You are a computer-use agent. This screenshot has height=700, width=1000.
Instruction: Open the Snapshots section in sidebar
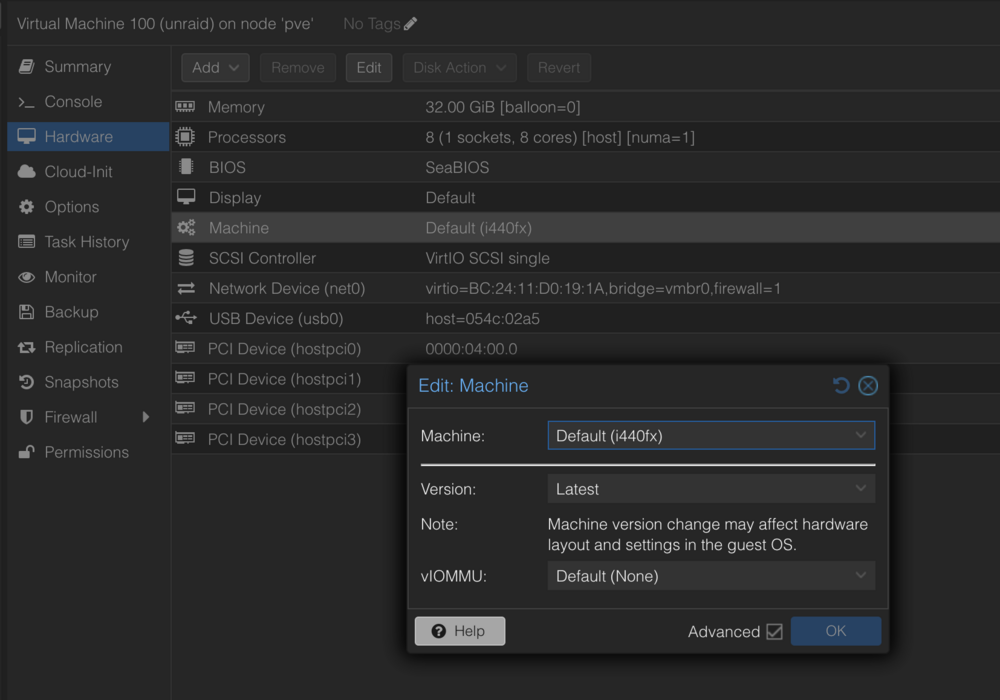(81, 382)
